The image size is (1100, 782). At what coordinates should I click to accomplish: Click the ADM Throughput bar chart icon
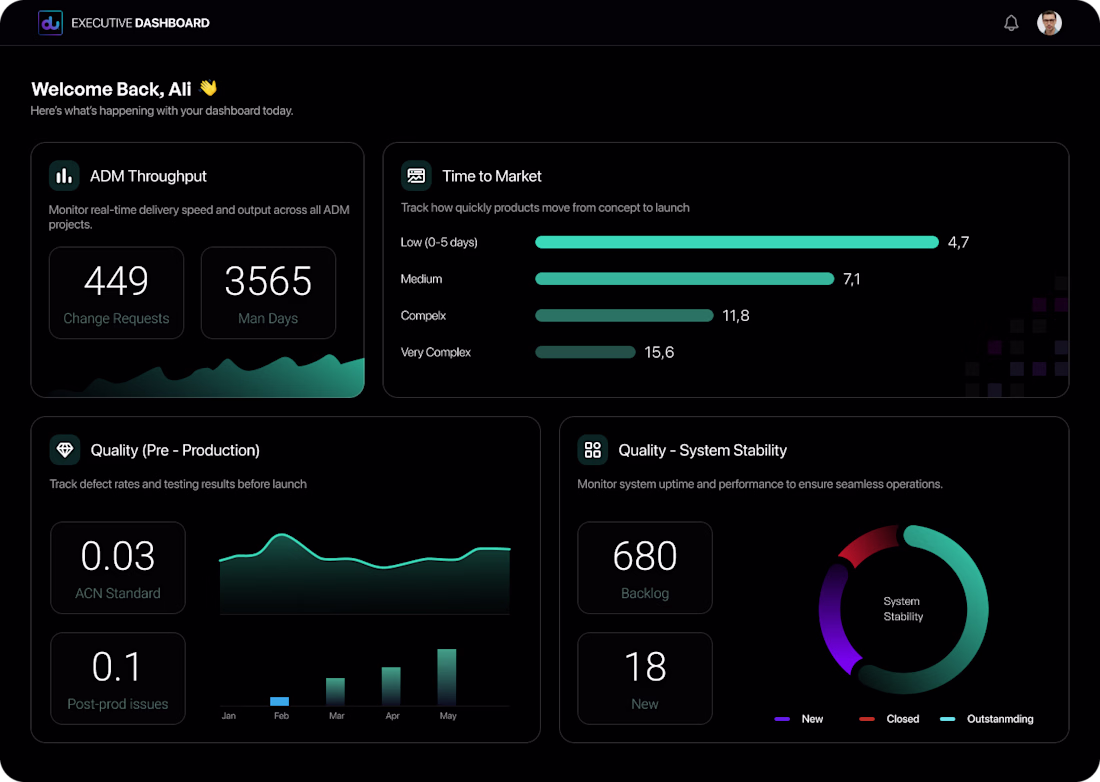point(64,176)
